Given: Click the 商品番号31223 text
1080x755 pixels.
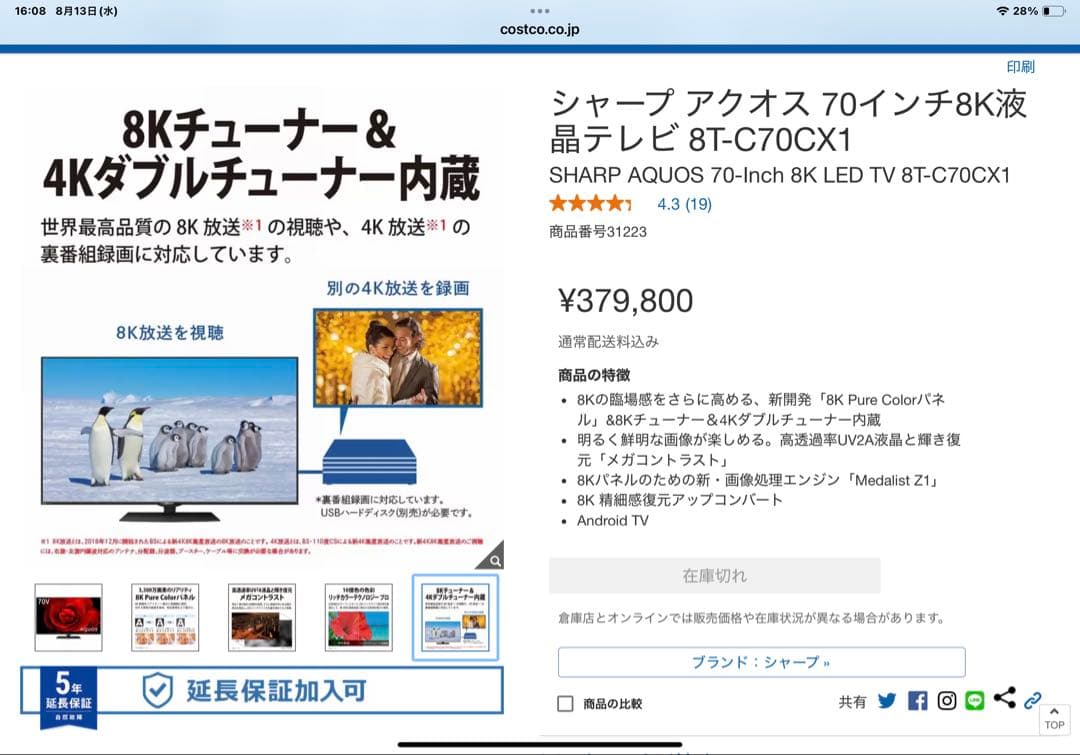Looking at the screenshot, I should pos(598,231).
